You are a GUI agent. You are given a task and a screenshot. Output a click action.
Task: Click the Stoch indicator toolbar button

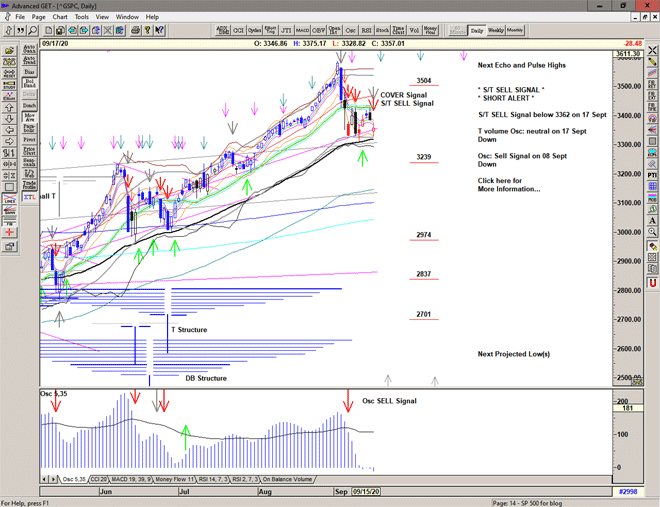382,30
